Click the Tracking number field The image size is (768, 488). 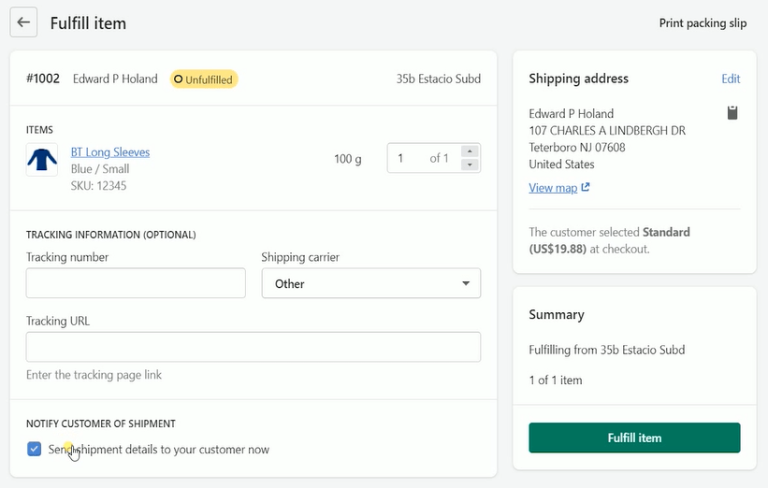pos(136,284)
